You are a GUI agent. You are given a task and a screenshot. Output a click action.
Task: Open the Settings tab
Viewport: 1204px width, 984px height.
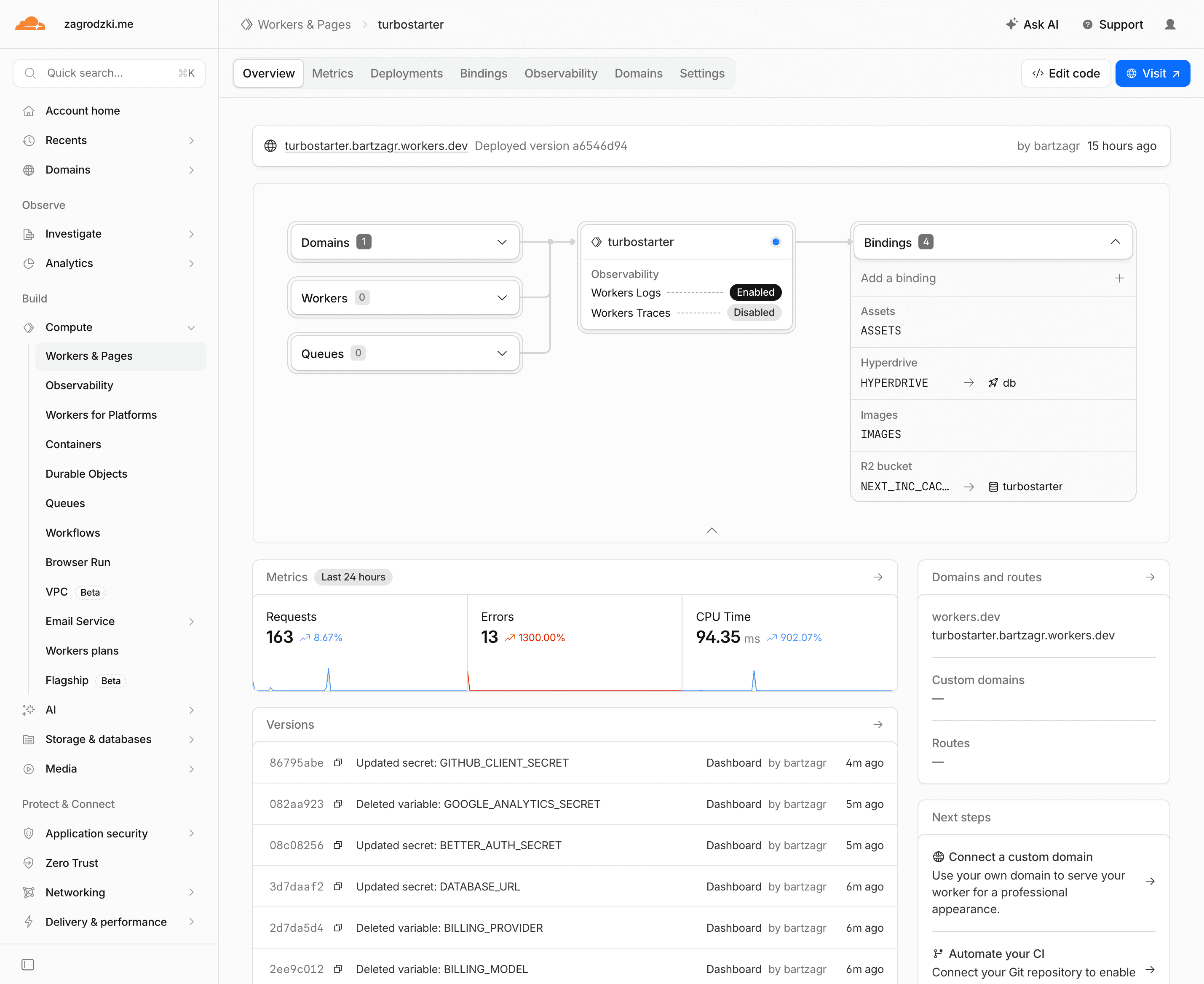702,73
